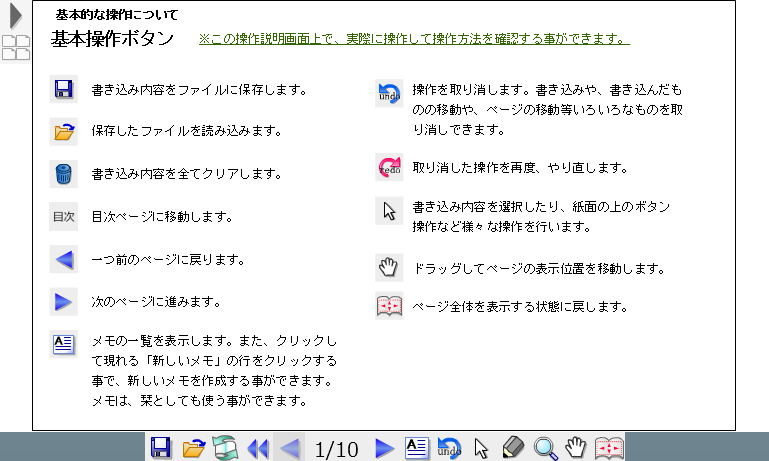769x461 pixels.
Task: Click the save icon beside ファイルに保存します
Action: (x=63, y=89)
